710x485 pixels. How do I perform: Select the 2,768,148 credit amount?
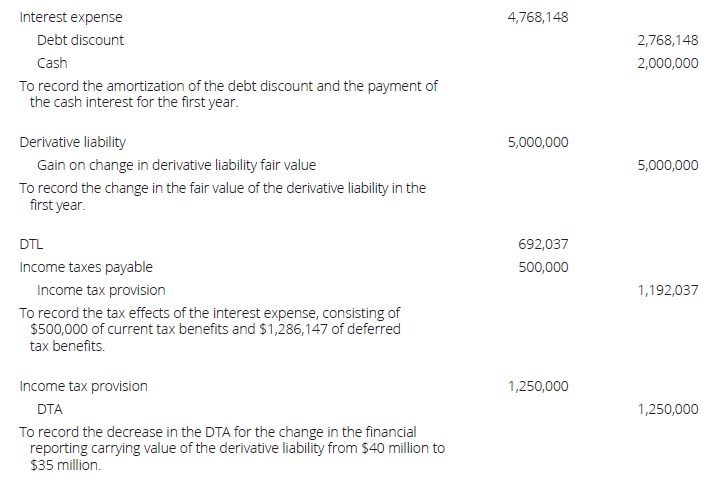coord(667,40)
